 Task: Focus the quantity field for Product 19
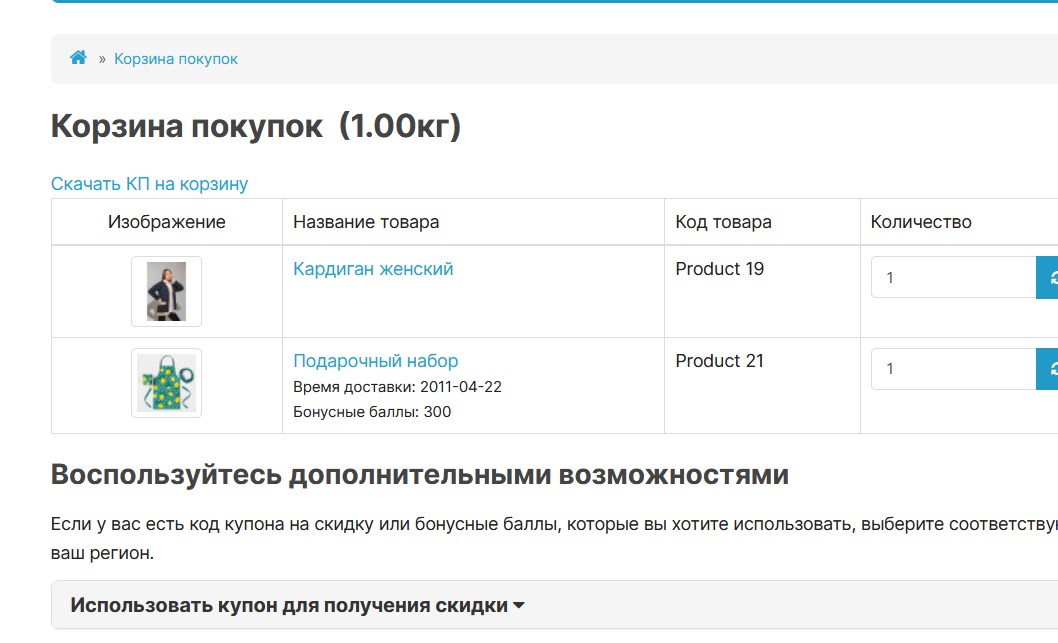(952, 277)
